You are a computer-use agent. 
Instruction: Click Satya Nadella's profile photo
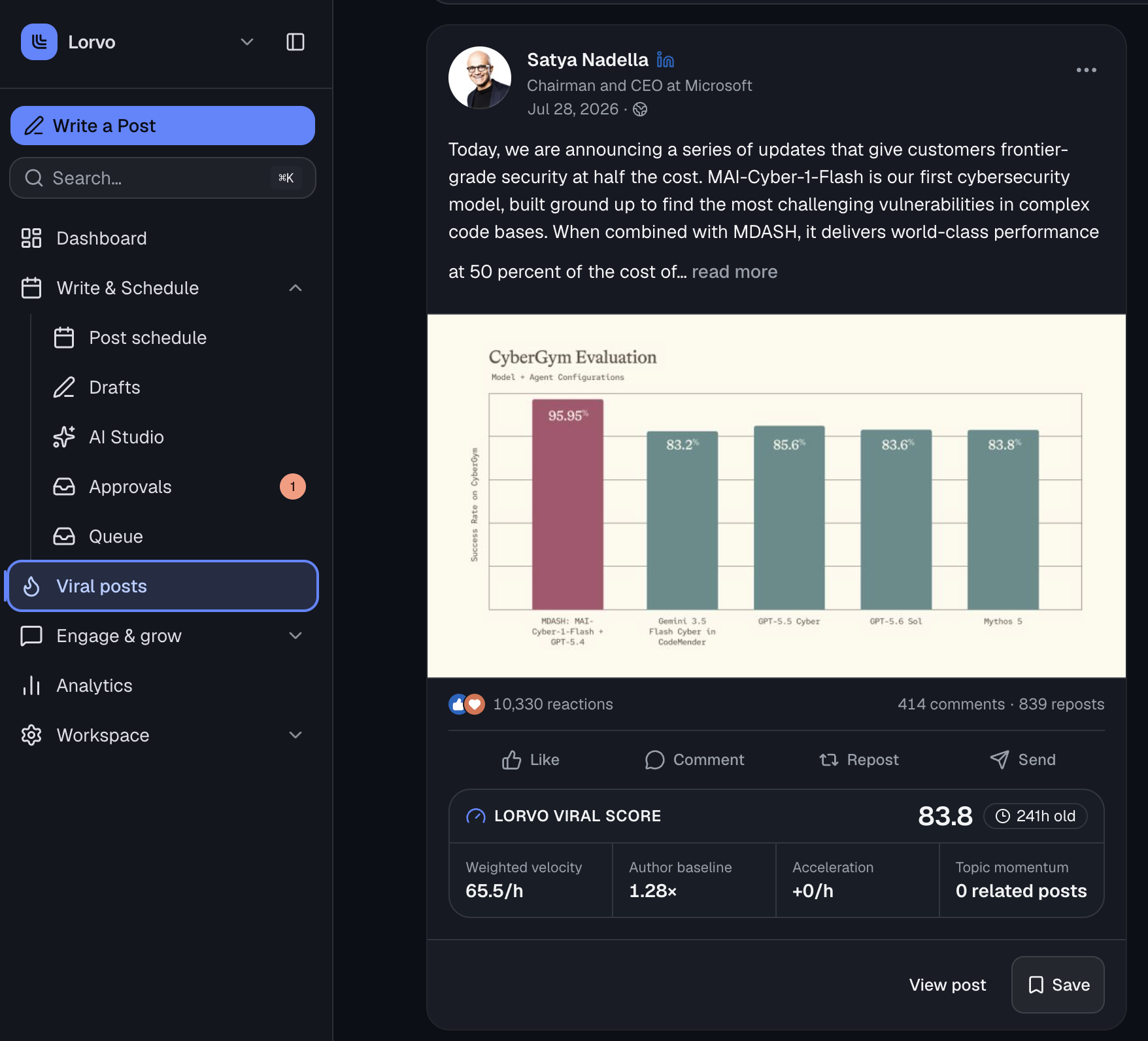pos(480,78)
